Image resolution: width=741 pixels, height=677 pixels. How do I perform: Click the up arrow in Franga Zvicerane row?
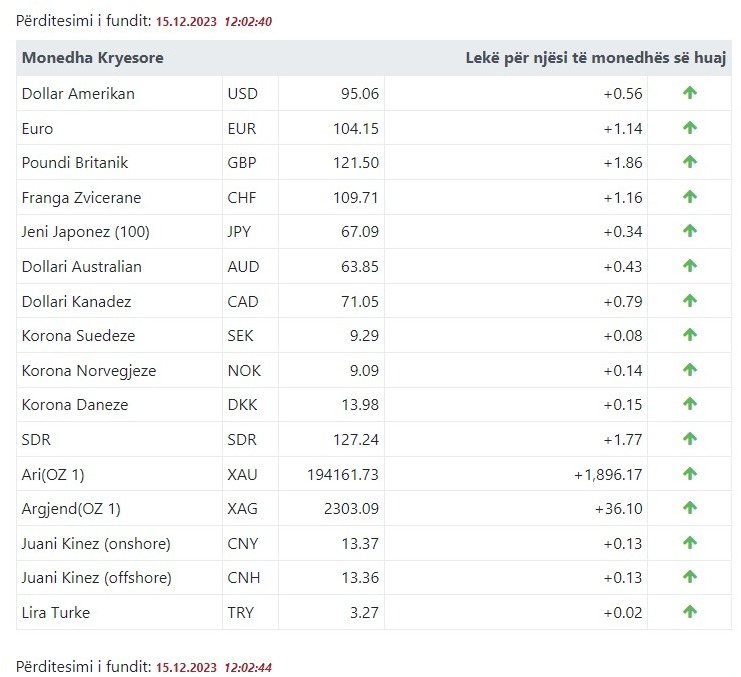coord(689,197)
